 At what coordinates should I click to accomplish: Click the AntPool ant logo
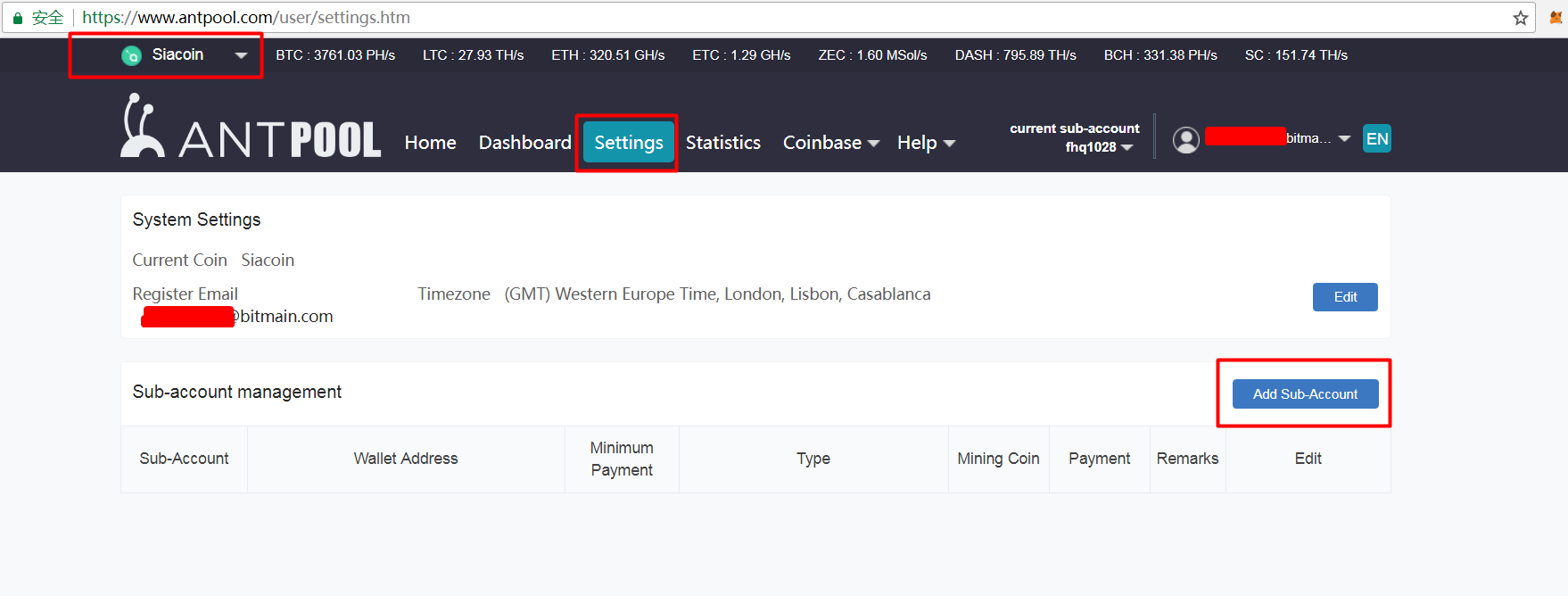pos(141,127)
